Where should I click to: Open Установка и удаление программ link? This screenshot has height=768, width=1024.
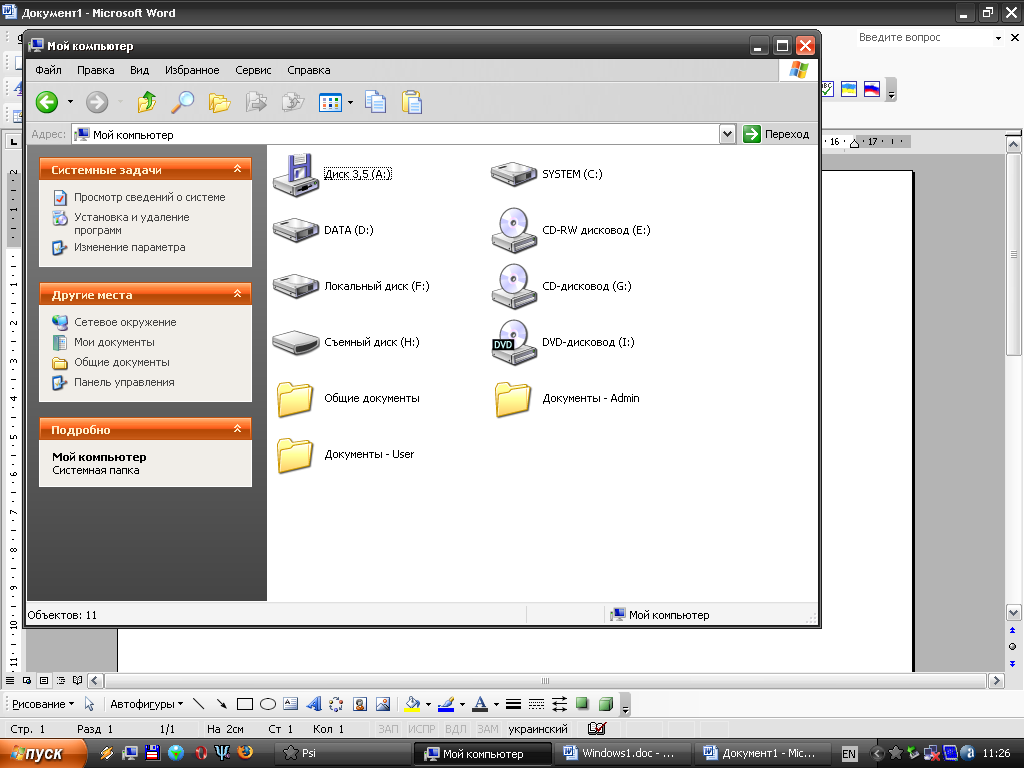tap(131, 223)
